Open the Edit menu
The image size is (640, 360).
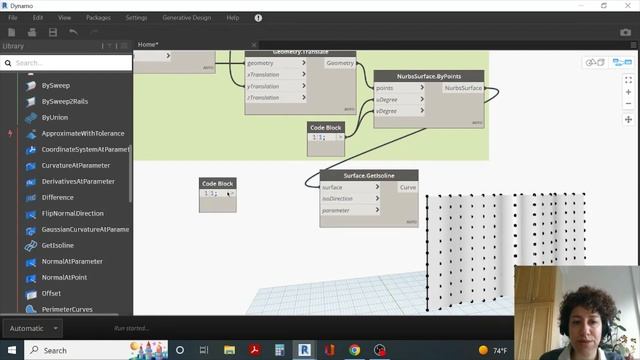point(38,18)
